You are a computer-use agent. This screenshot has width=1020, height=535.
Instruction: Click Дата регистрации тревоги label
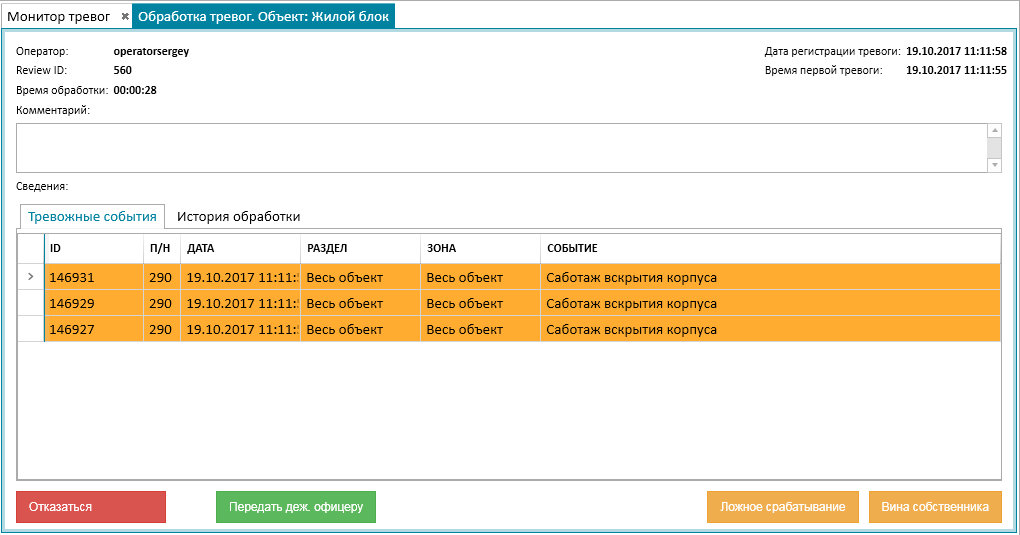833,51
